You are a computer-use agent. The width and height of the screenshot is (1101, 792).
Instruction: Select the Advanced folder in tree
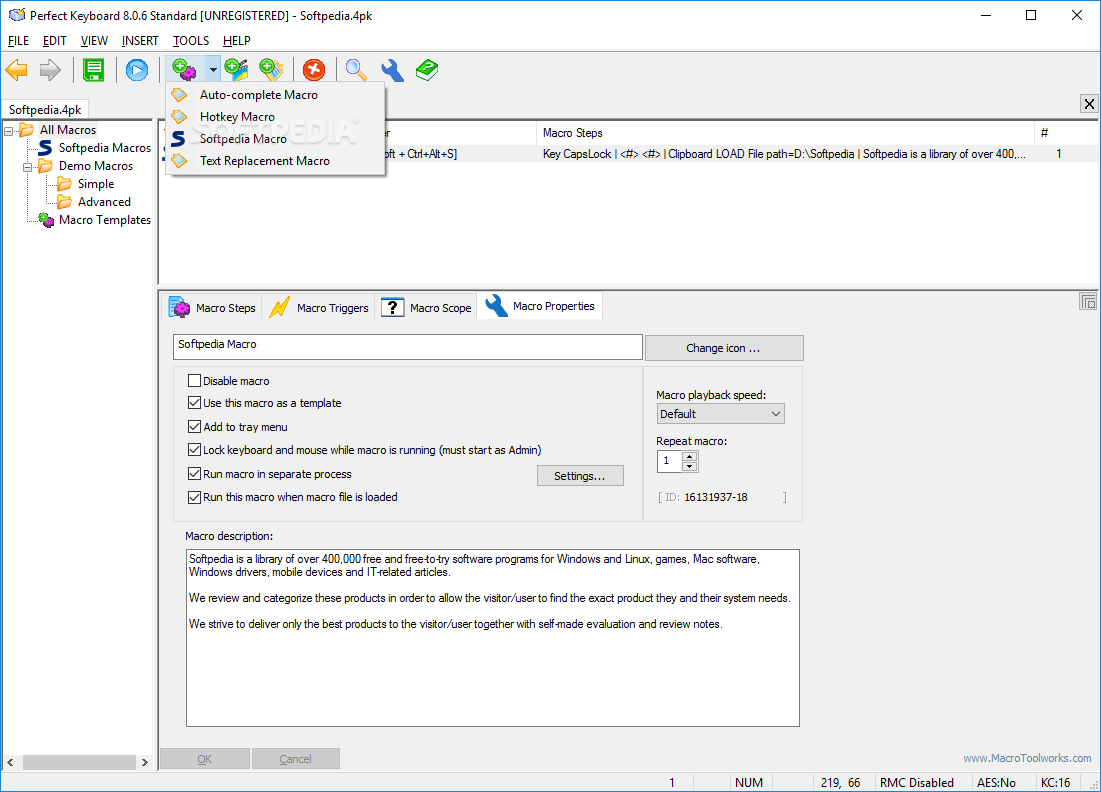104,202
